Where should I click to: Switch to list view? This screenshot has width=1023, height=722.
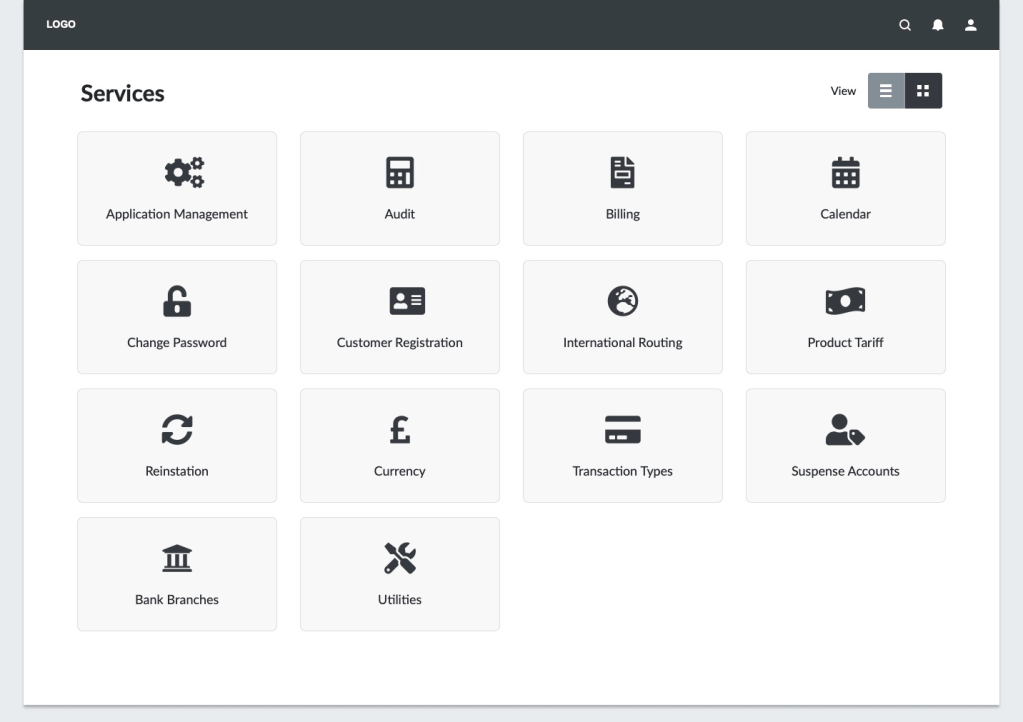point(886,91)
